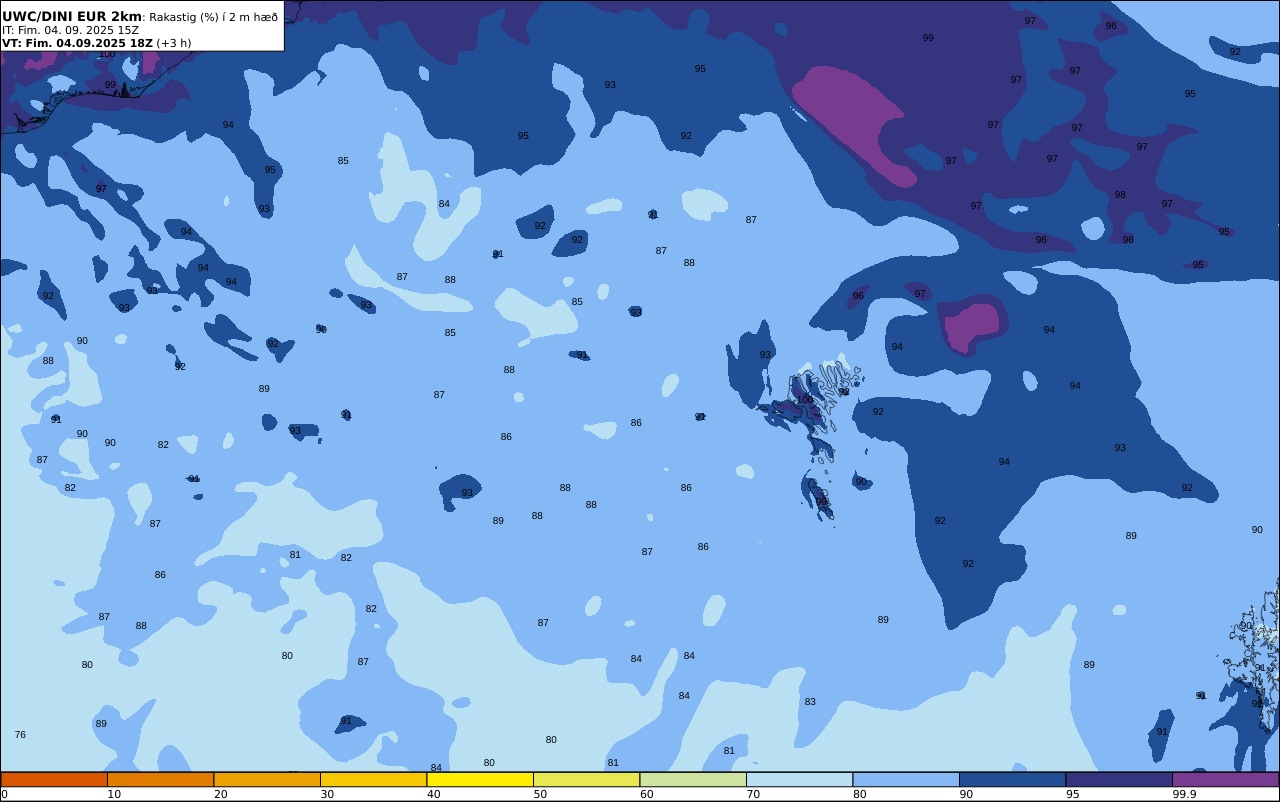Select the golden 30–40 legend color block

point(373,779)
